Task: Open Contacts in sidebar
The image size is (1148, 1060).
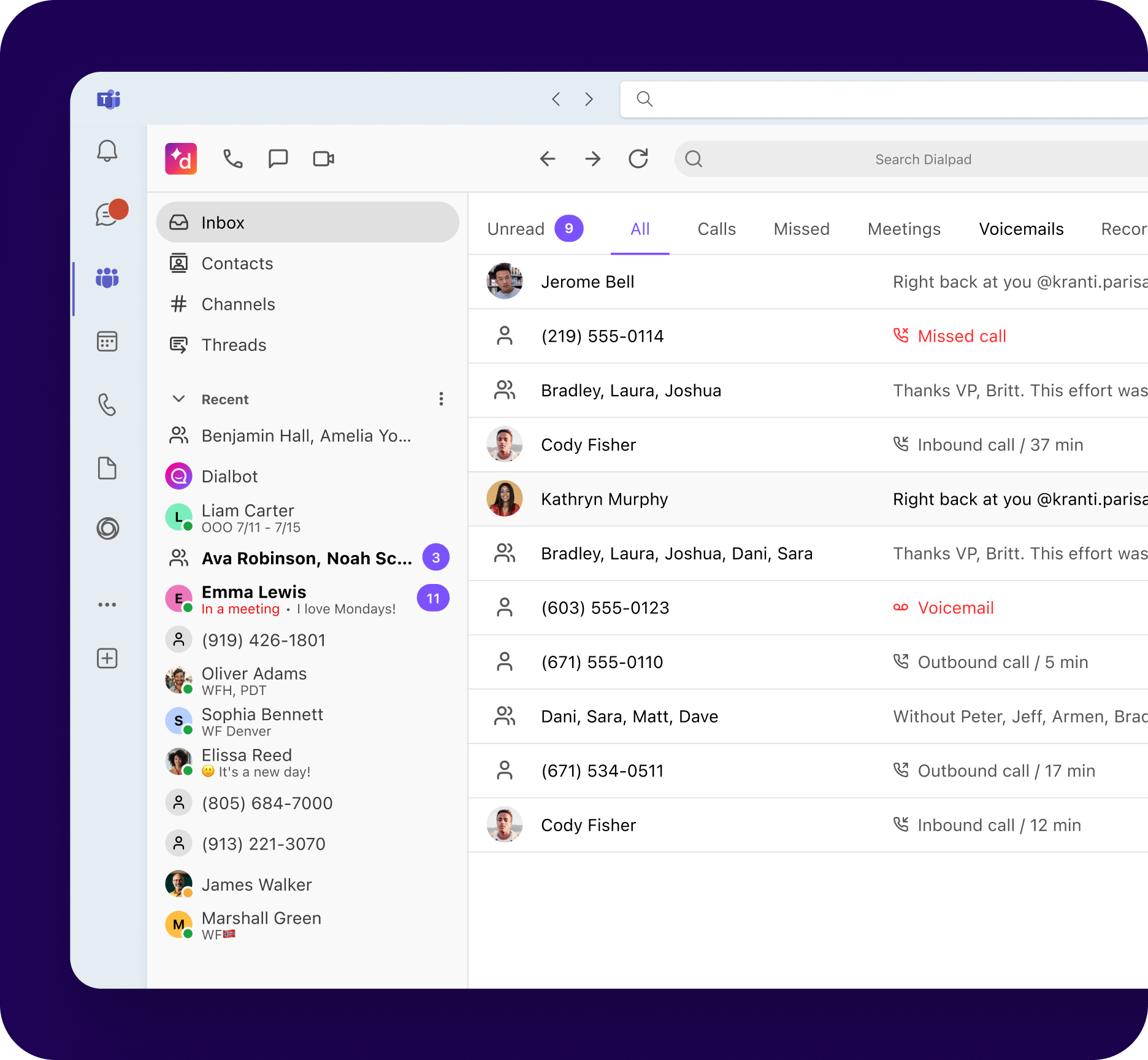Action: tap(308, 263)
